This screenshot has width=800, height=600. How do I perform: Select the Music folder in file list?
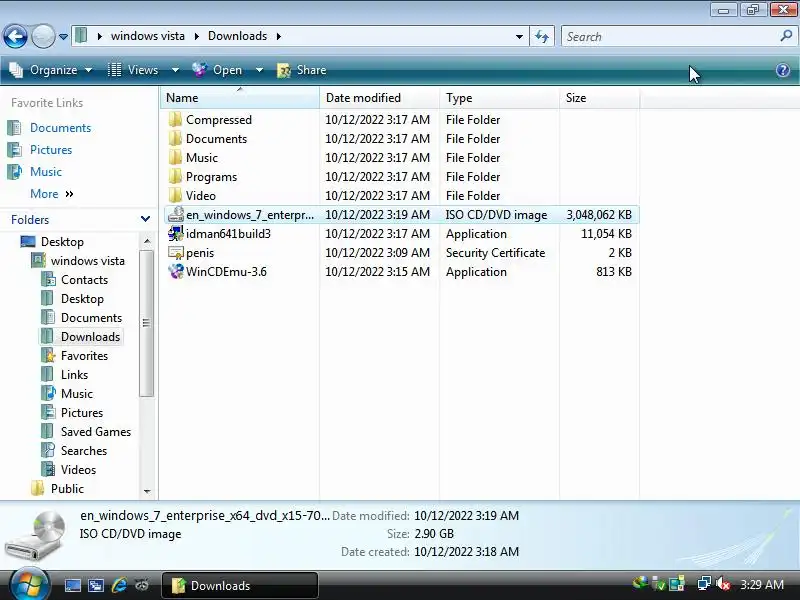click(202, 158)
